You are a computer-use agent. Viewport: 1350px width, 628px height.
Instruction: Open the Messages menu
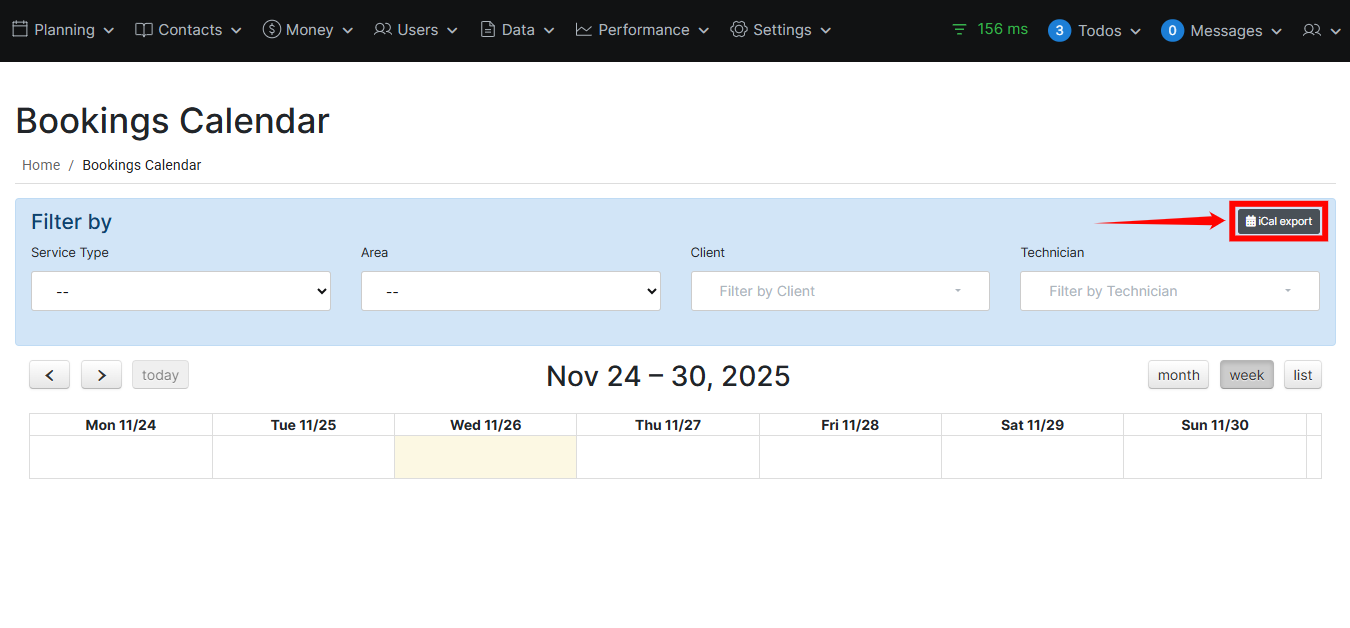tap(1219, 30)
